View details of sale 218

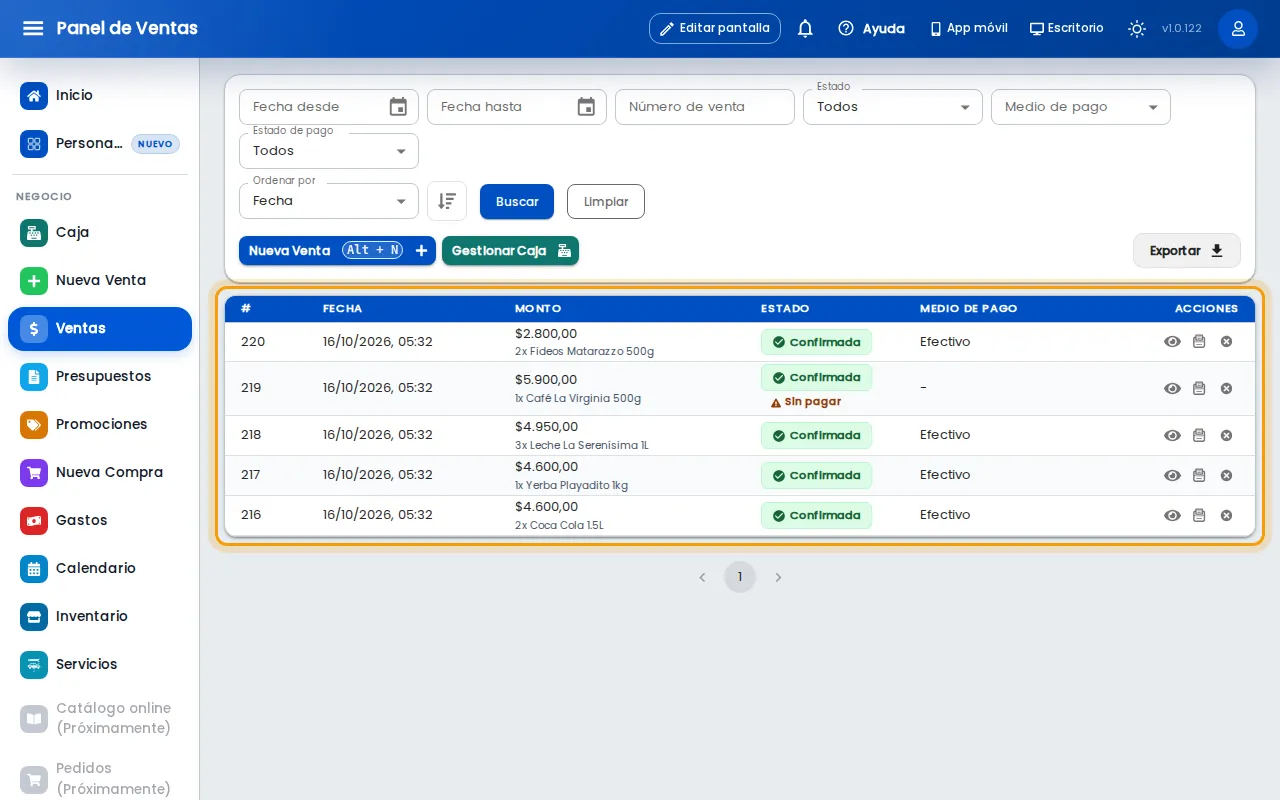click(x=1172, y=436)
